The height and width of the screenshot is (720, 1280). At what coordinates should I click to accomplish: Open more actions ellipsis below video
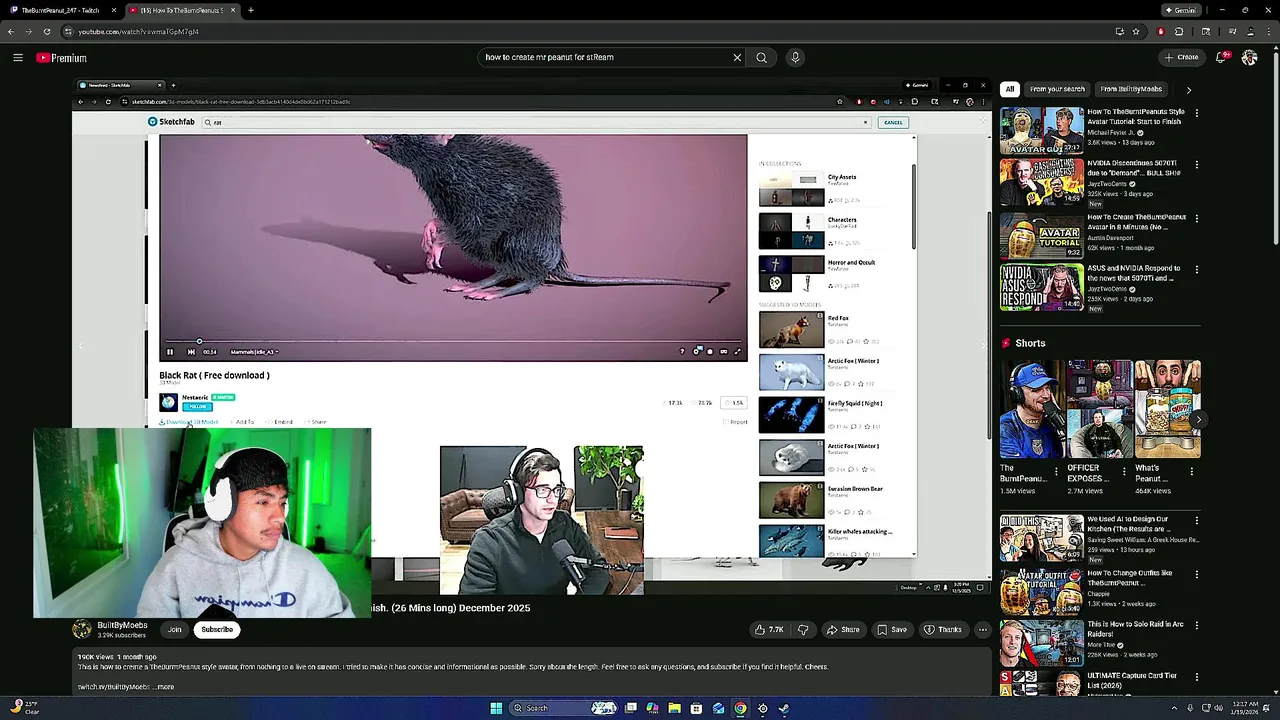pyautogui.click(x=983, y=630)
